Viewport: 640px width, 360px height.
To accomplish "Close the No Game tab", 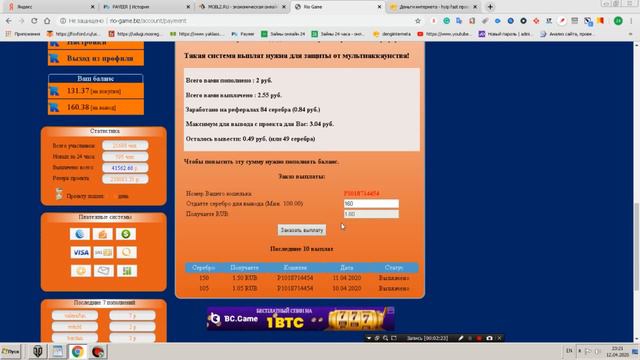I will 379,7.
